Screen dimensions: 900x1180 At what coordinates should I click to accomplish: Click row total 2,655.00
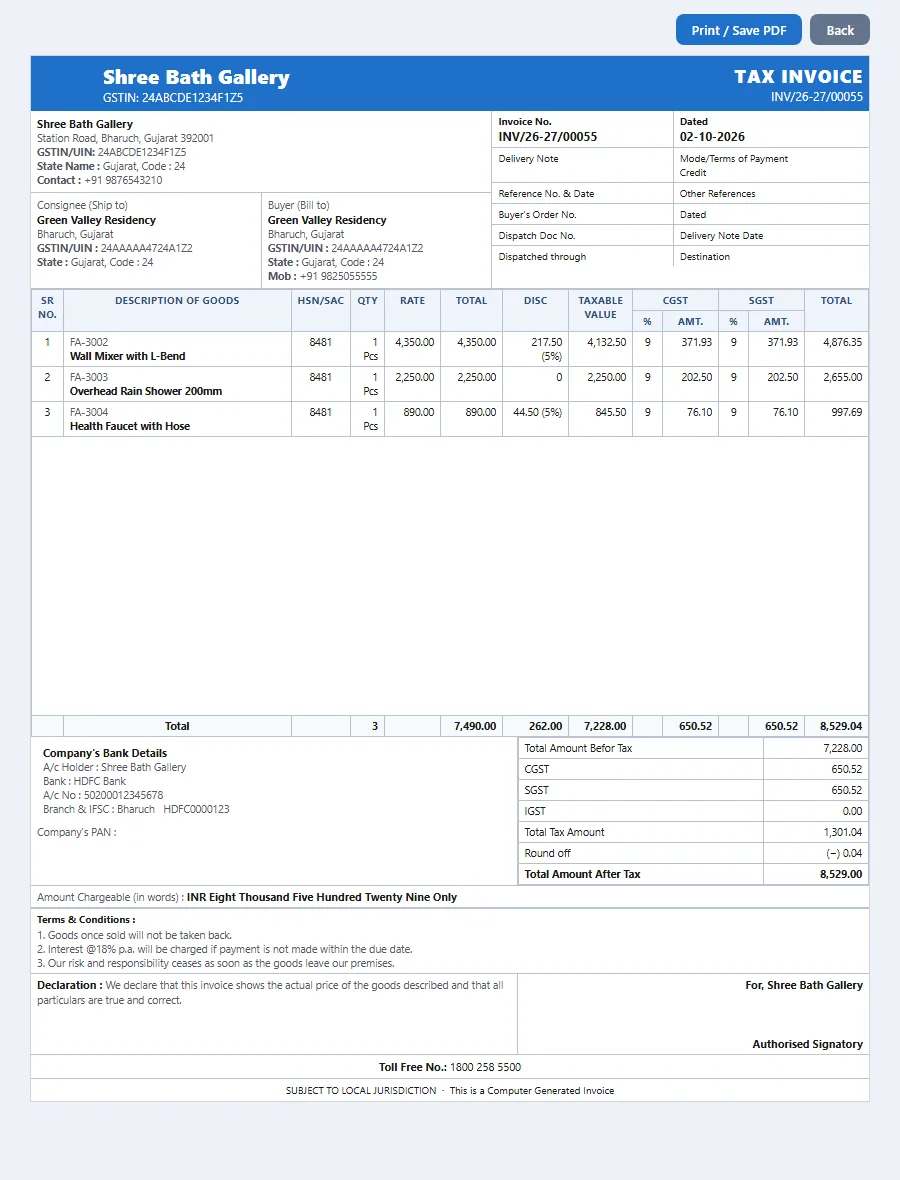pyautogui.click(x=842, y=377)
